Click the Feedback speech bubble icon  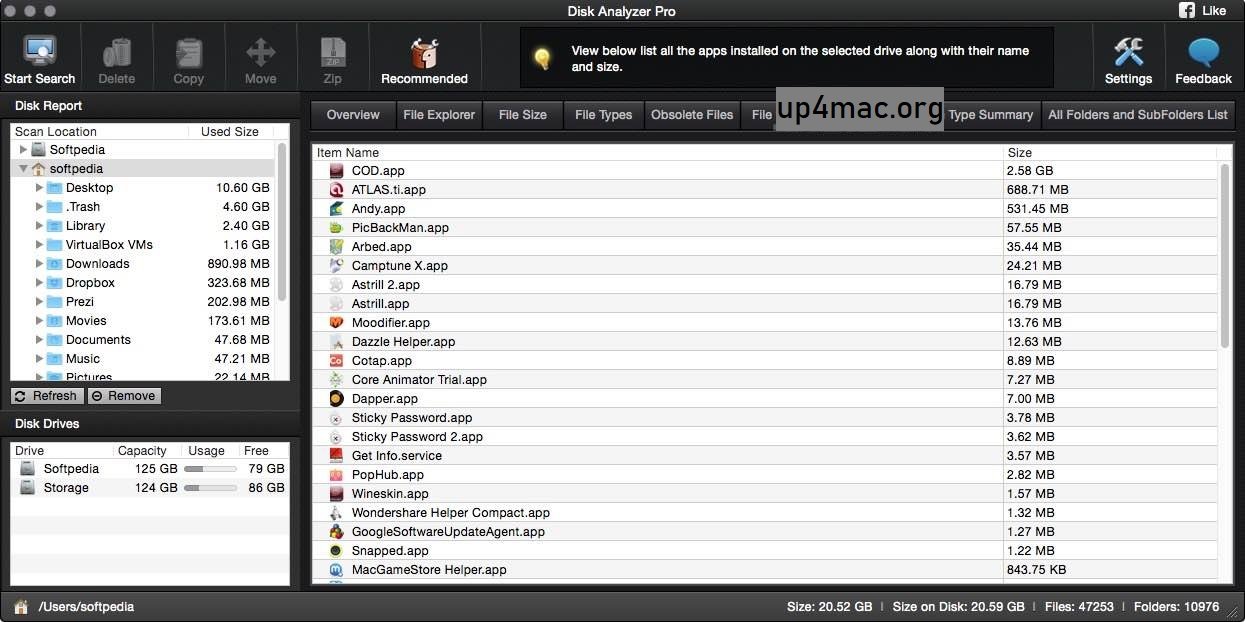click(x=1201, y=50)
